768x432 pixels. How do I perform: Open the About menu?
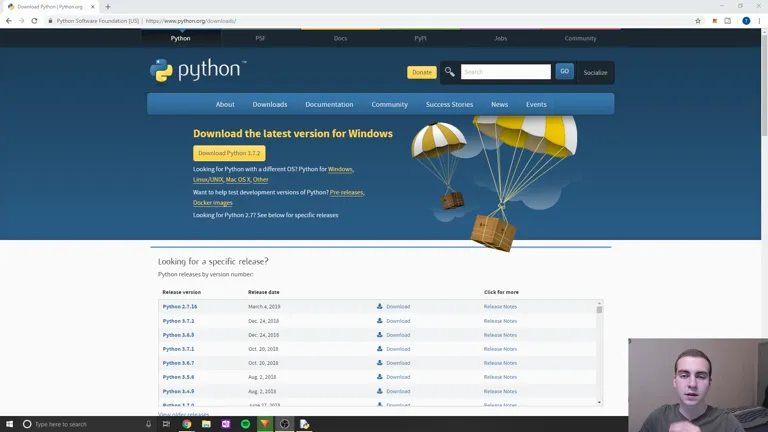[225, 104]
